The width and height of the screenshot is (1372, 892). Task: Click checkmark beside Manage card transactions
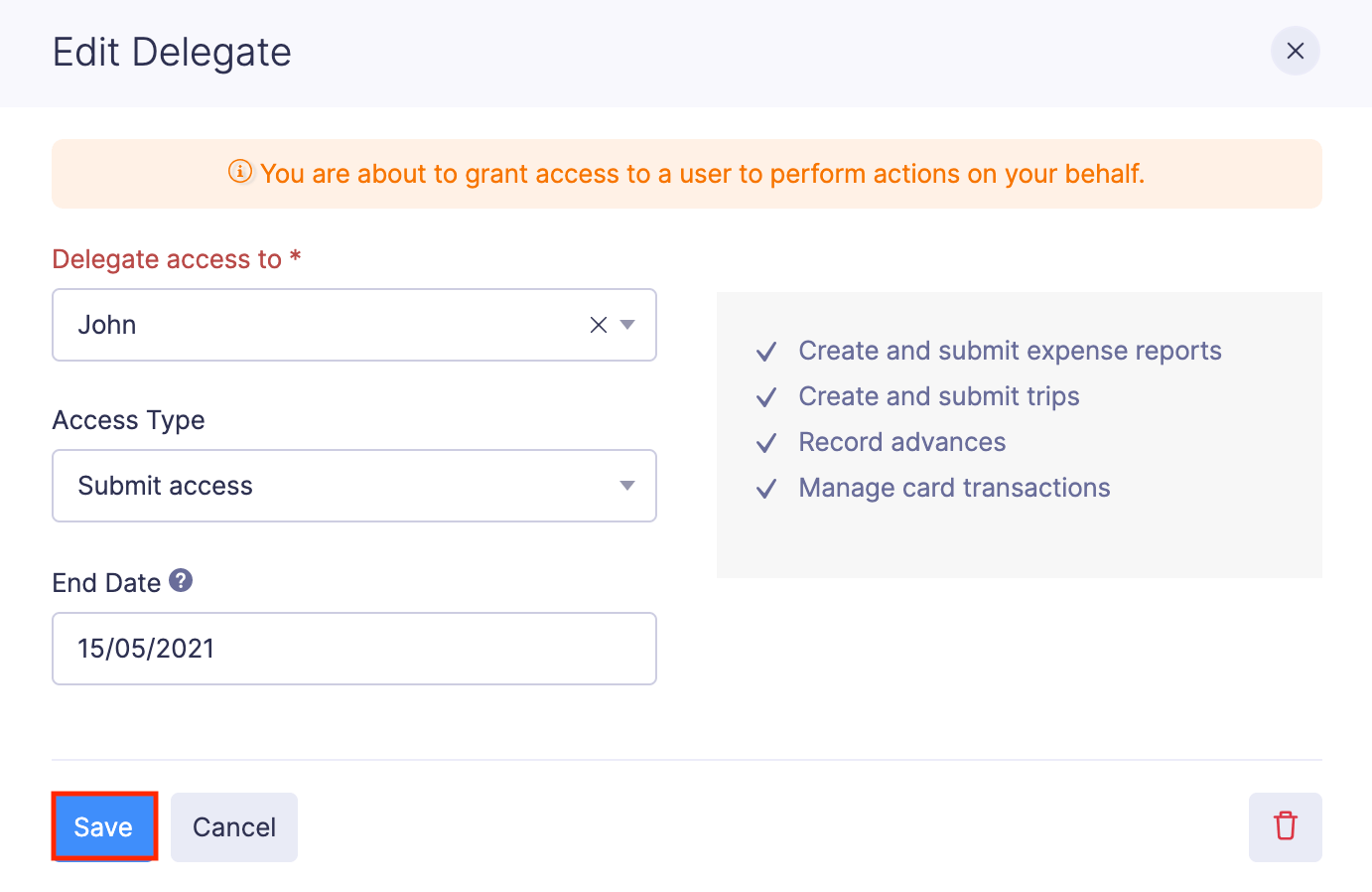click(765, 489)
